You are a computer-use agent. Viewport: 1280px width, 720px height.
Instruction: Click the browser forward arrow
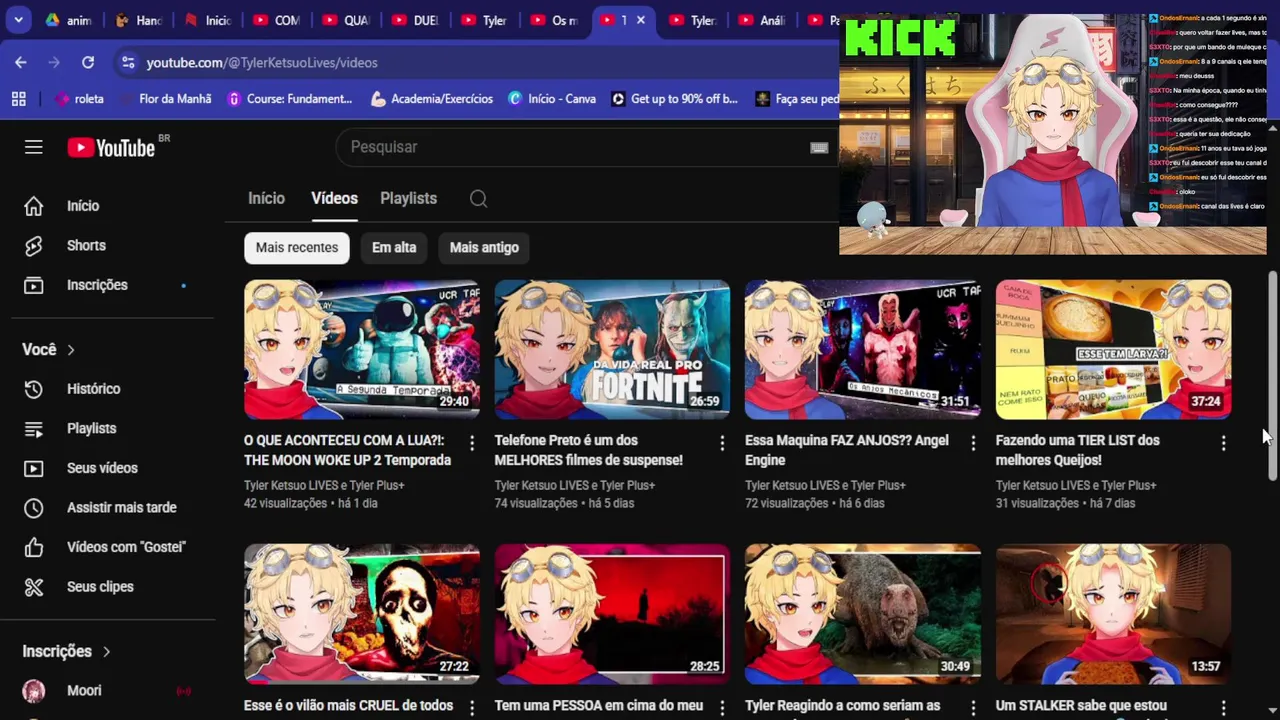[54, 62]
